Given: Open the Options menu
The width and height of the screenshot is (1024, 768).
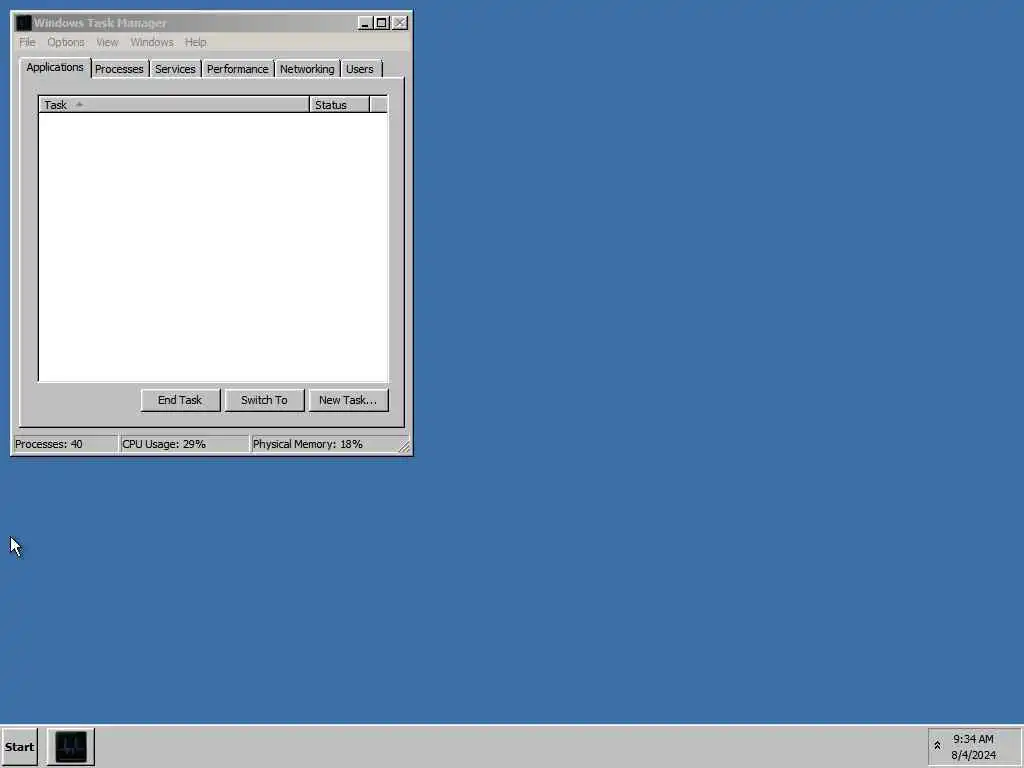Looking at the screenshot, I should [x=65, y=42].
